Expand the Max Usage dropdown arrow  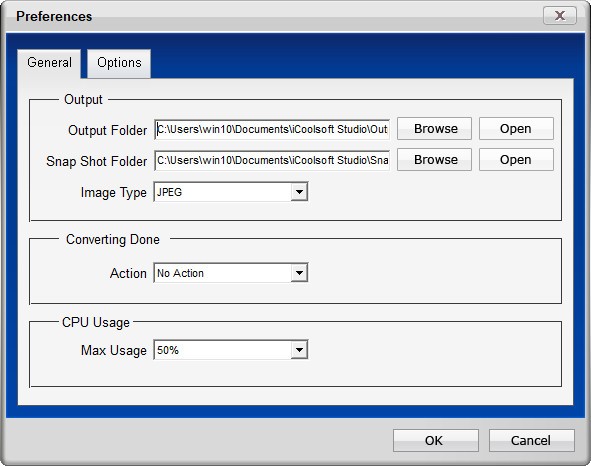pos(299,350)
